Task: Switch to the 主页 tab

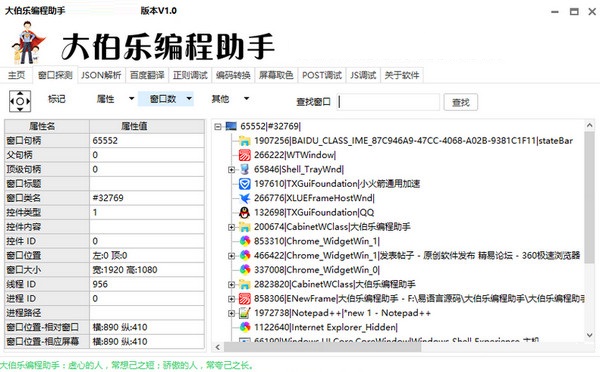Action: 16,75
